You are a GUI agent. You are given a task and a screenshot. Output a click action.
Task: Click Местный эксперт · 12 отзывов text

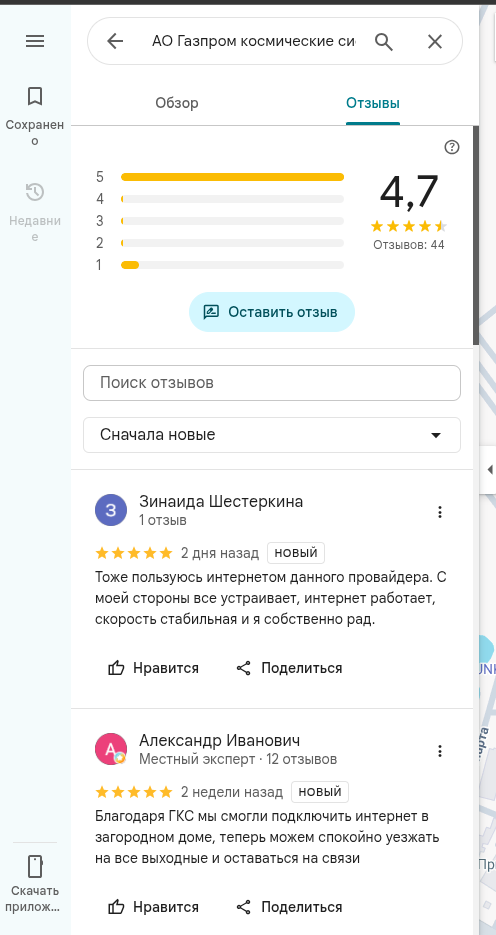tap(238, 759)
